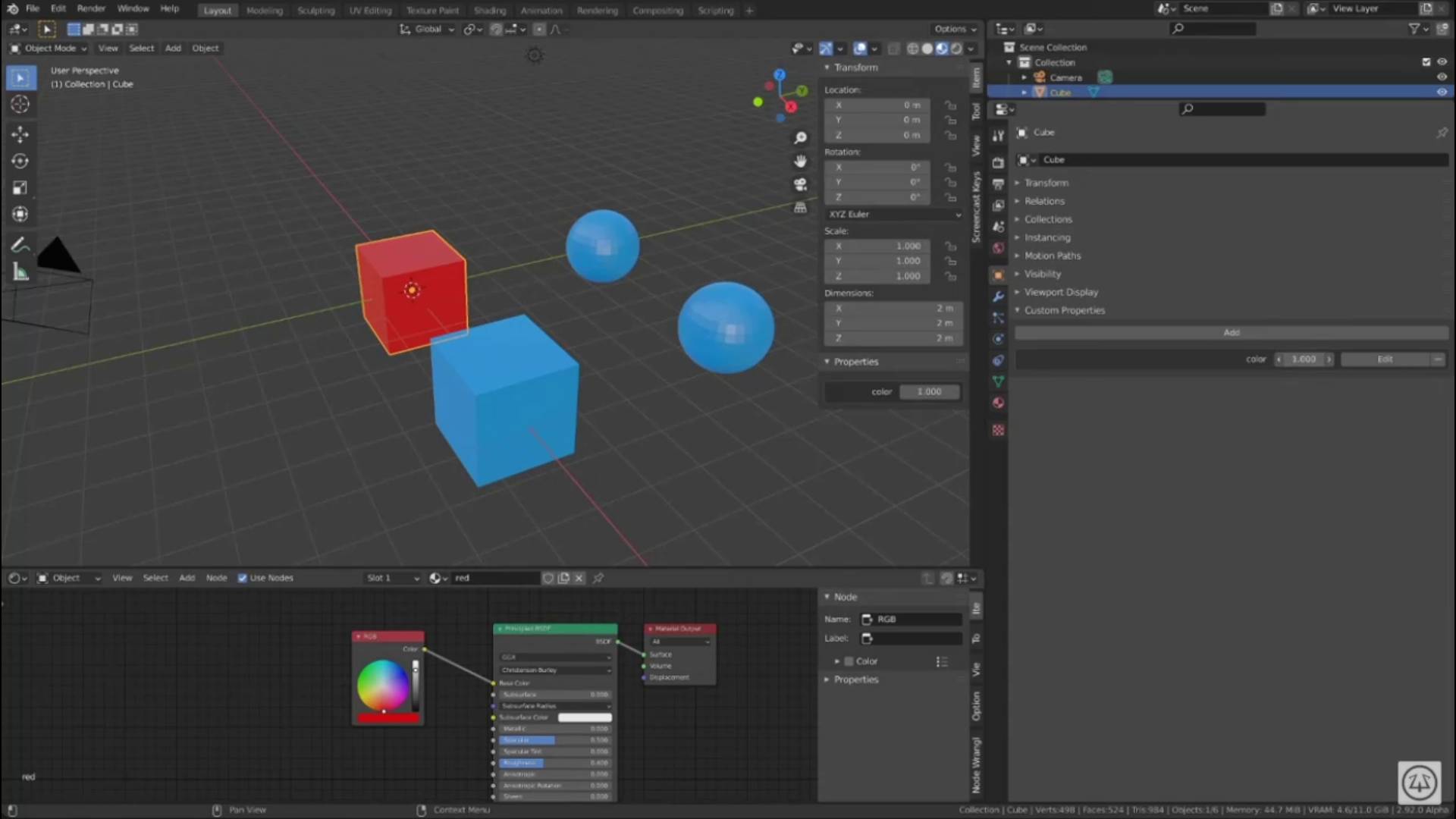Expand the Relations panel
This screenshot has width=1456, height=819.
click(1044, 201)
